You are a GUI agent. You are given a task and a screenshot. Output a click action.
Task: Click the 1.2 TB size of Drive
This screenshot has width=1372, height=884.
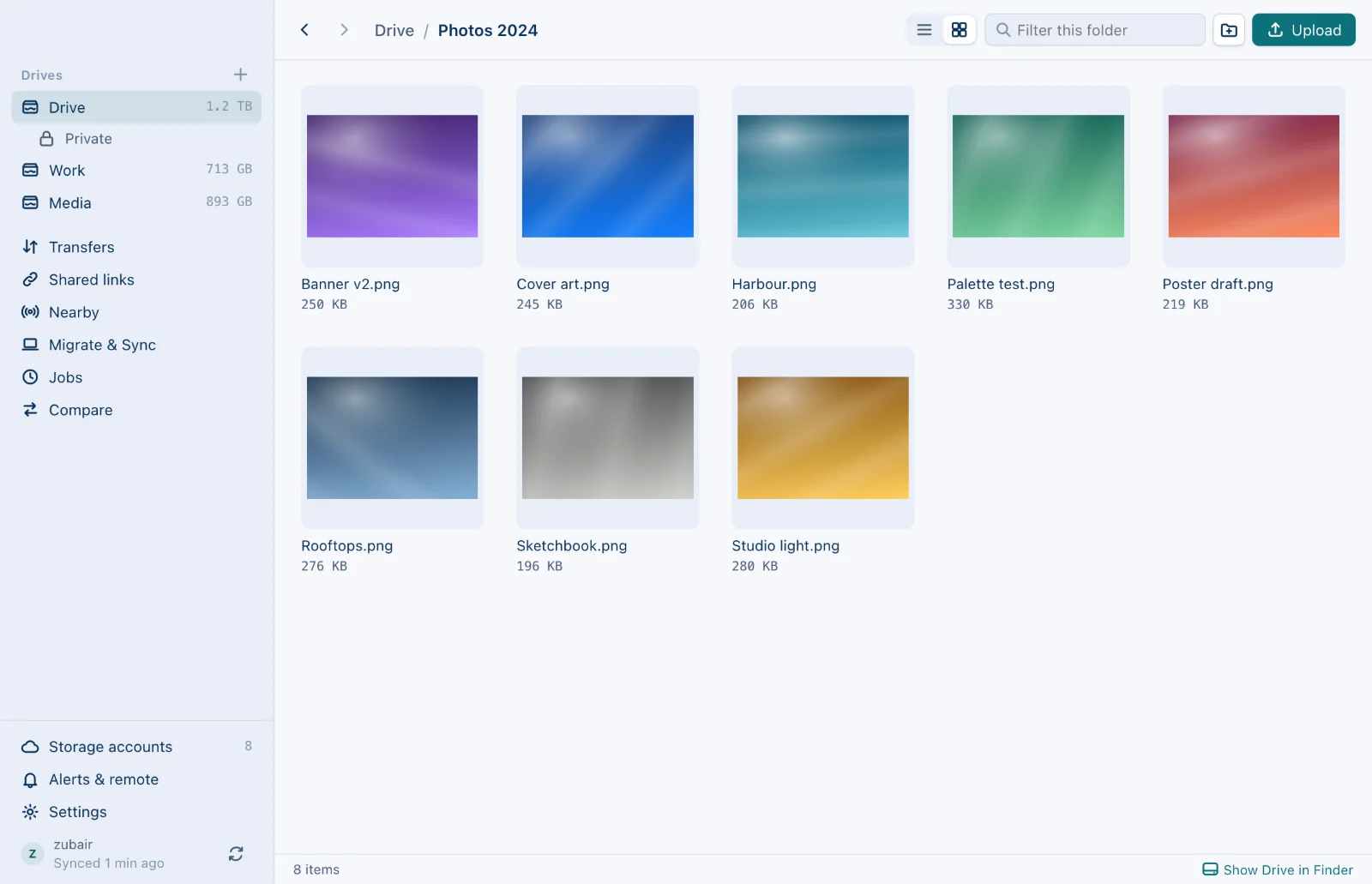(229, 106)
